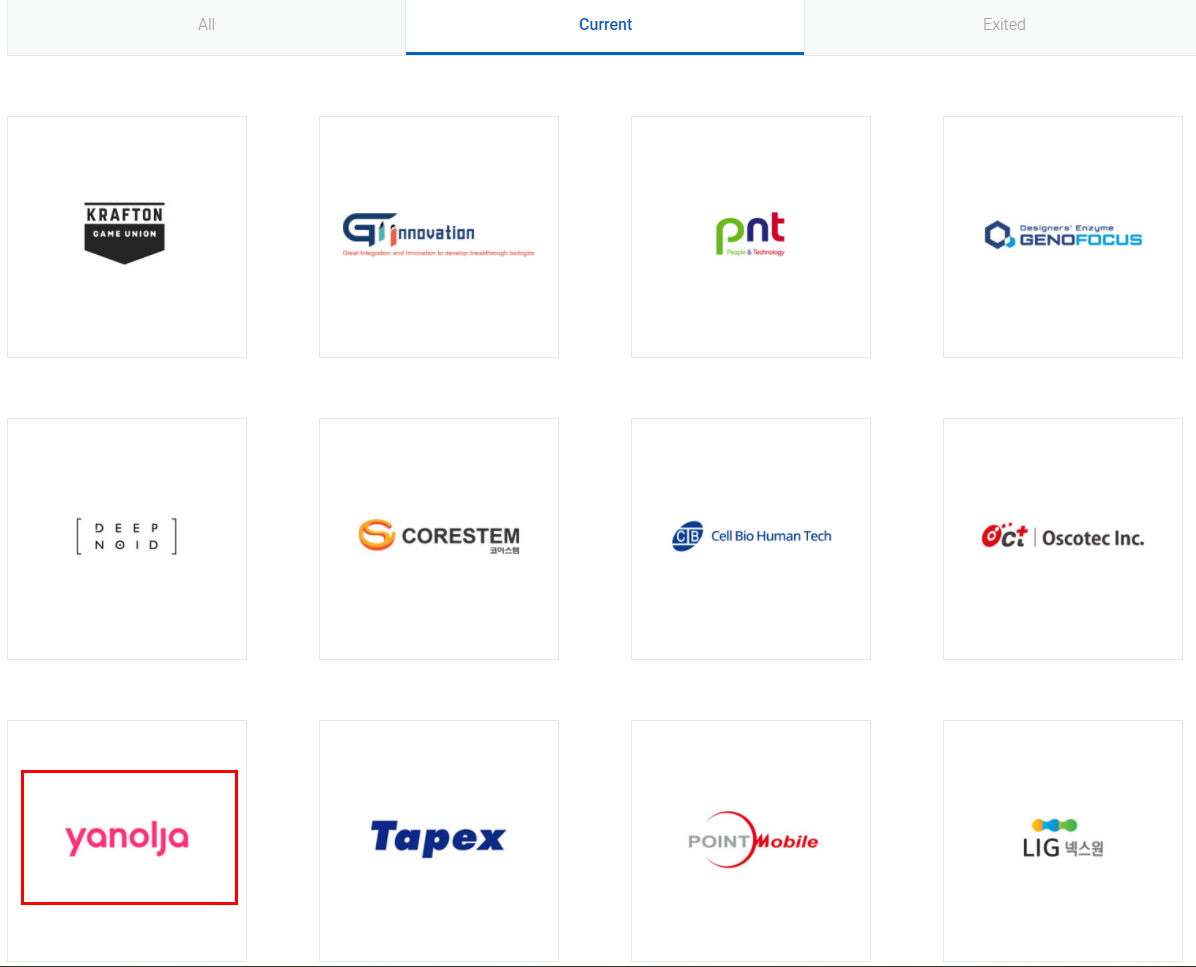Open the Krafton Game Union logo card
The width and height of the screenshot is (1196, 967).
coord(127,237)
